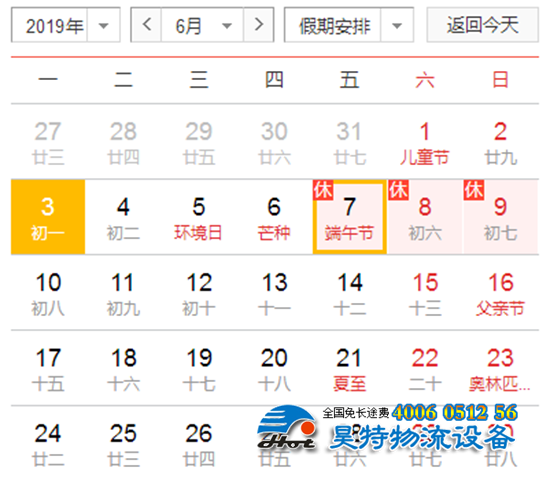
Task: Open the 2019年 year dropdown
Action: coord(66,25)
